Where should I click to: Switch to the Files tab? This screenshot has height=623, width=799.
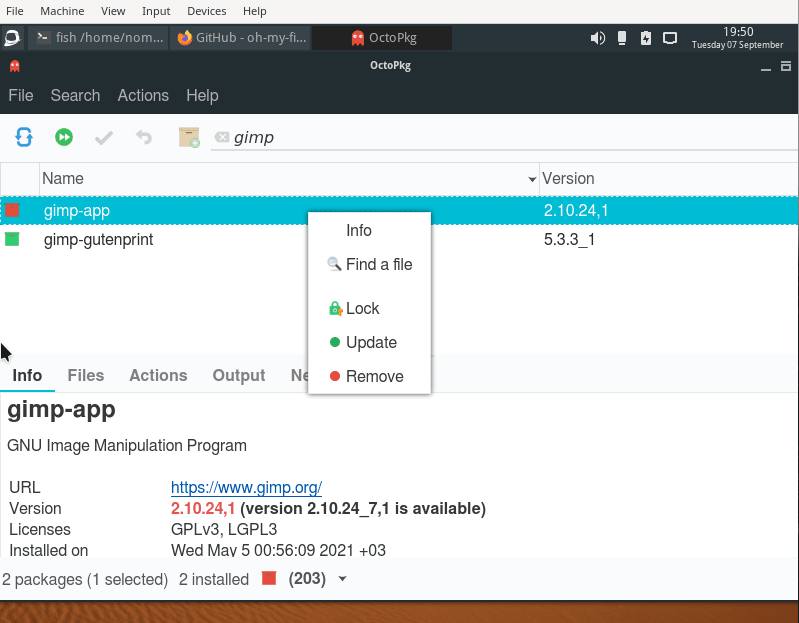tap(86, 375)
